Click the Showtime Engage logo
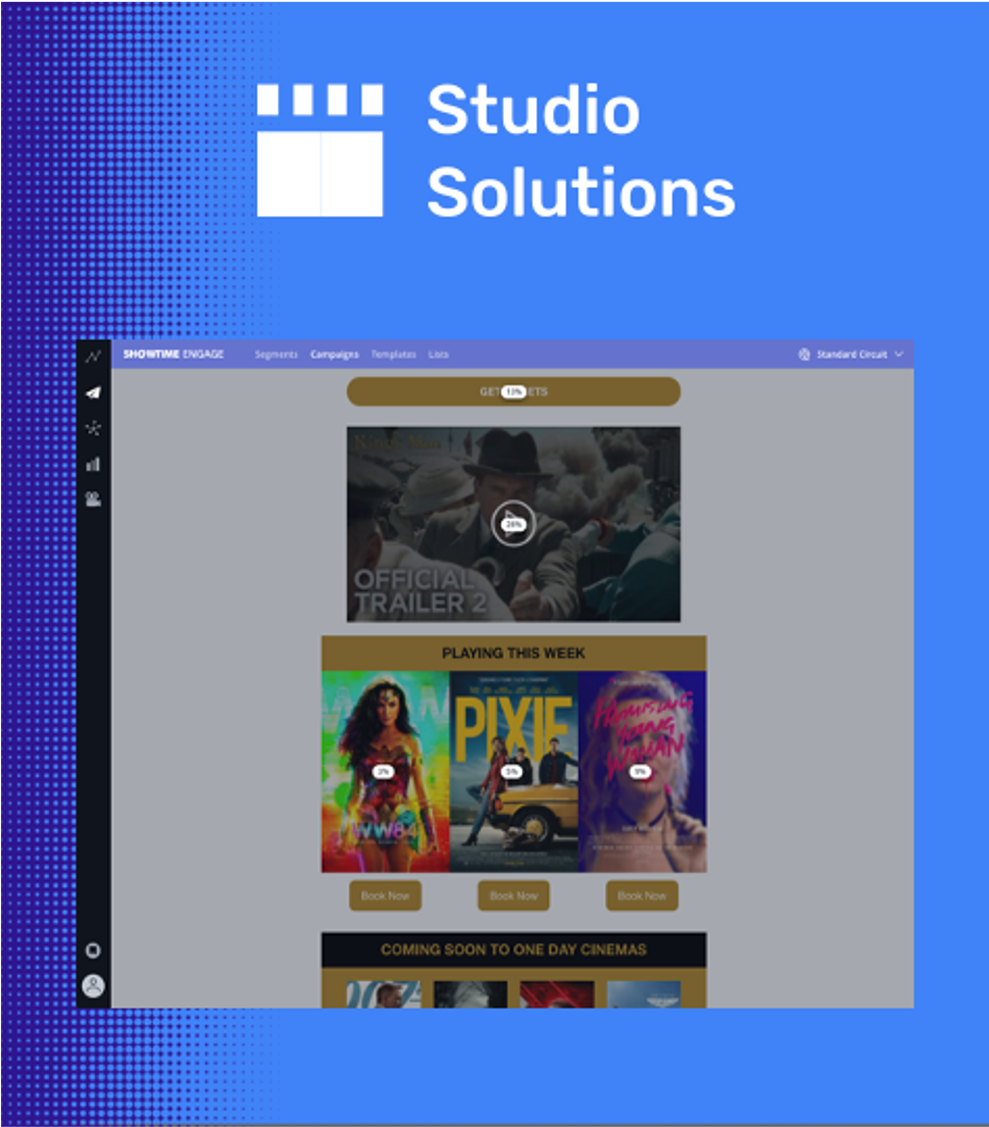This screenshot has width=989, height=1127. [173, 354]
